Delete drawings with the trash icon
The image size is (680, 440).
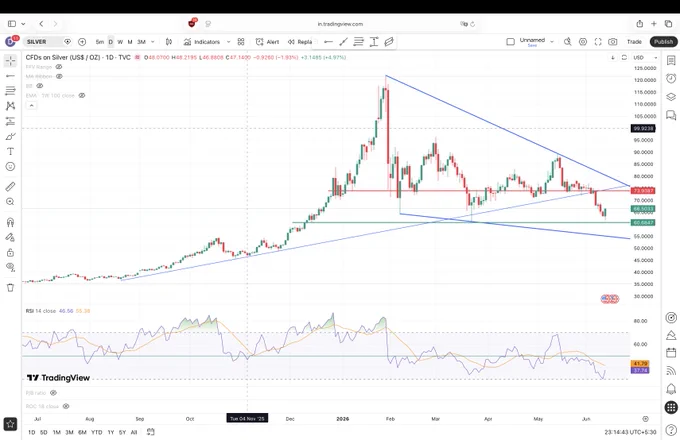coord(10,287)
